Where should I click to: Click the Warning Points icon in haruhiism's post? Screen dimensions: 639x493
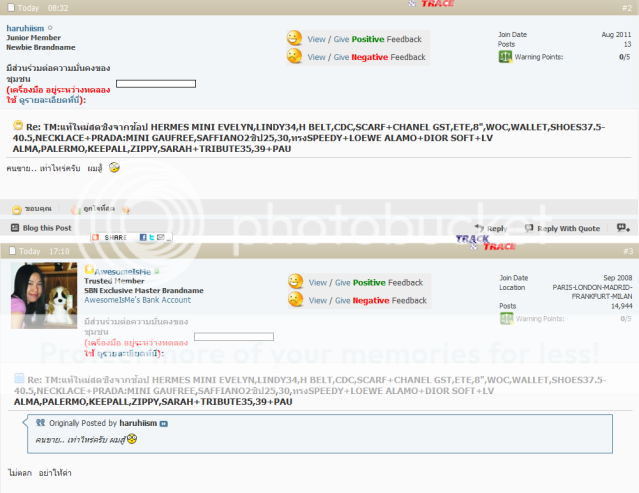tap(505, 57)
